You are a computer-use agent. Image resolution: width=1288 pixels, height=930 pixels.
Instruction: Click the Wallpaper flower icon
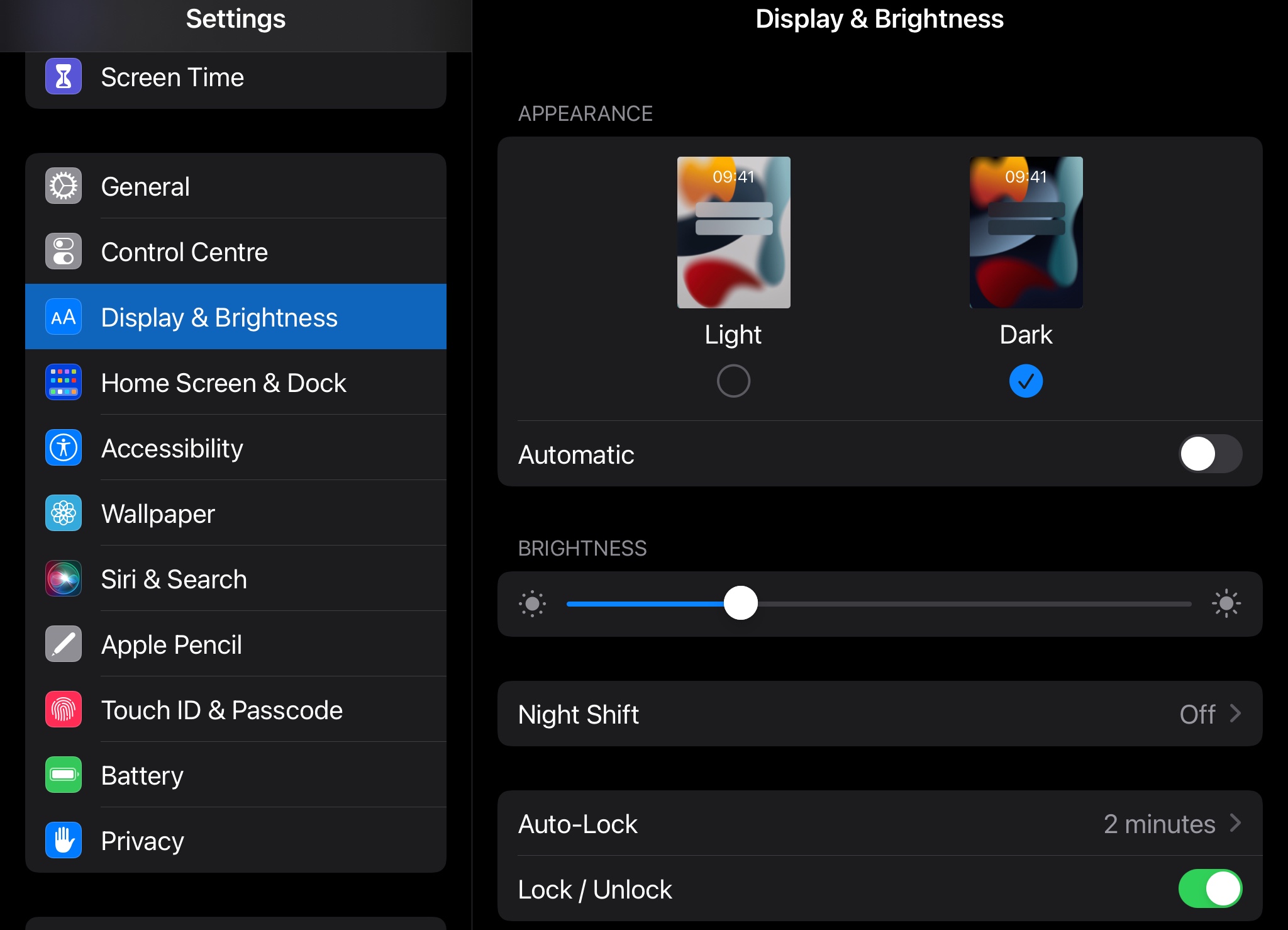point(64,513)
